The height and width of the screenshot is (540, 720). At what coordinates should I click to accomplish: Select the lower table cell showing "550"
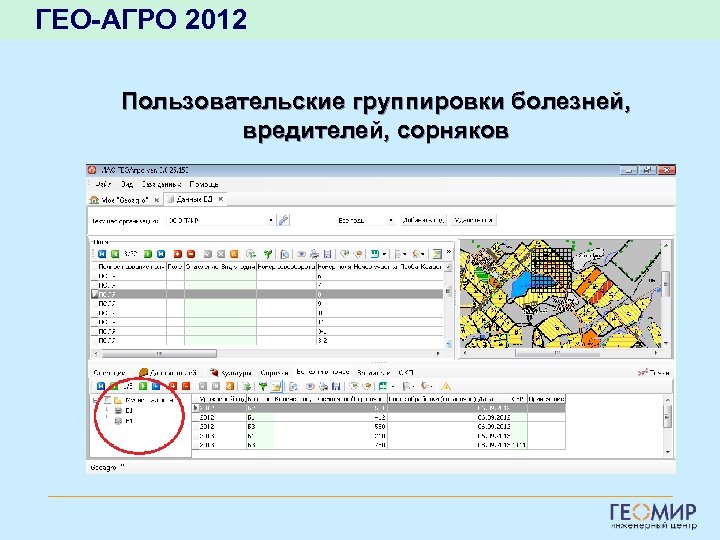coord(331,427)
